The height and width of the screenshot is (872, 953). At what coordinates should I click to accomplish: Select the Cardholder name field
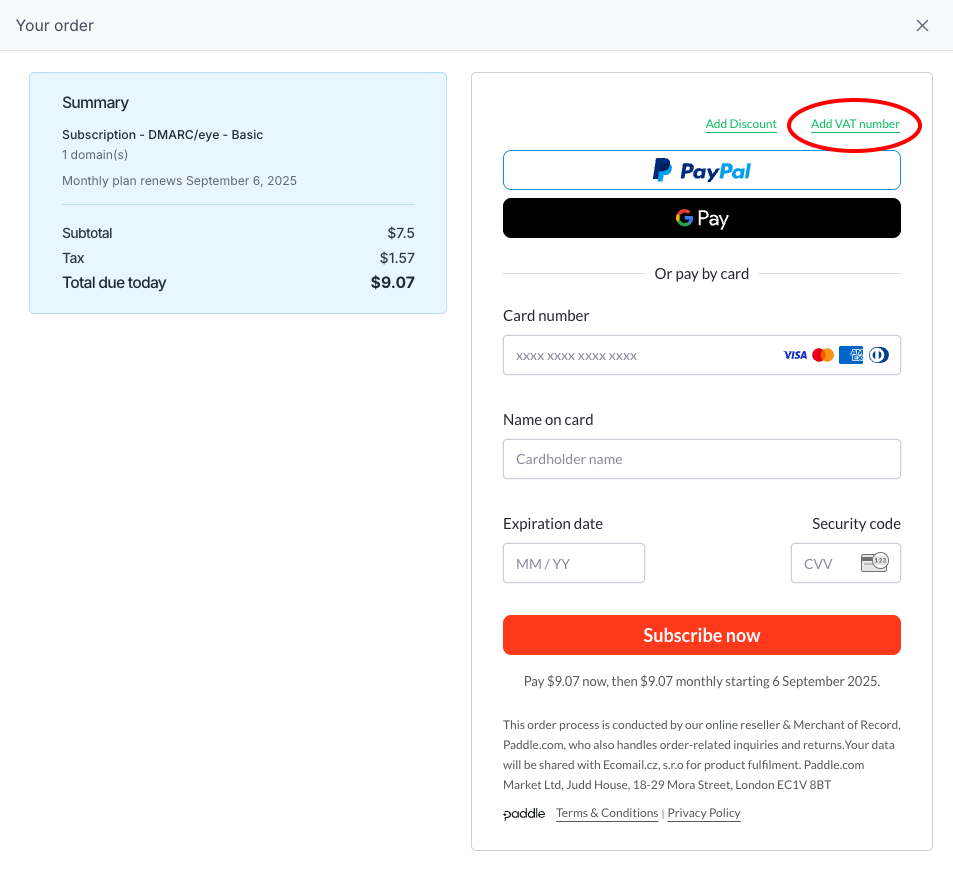pos(701,459)
